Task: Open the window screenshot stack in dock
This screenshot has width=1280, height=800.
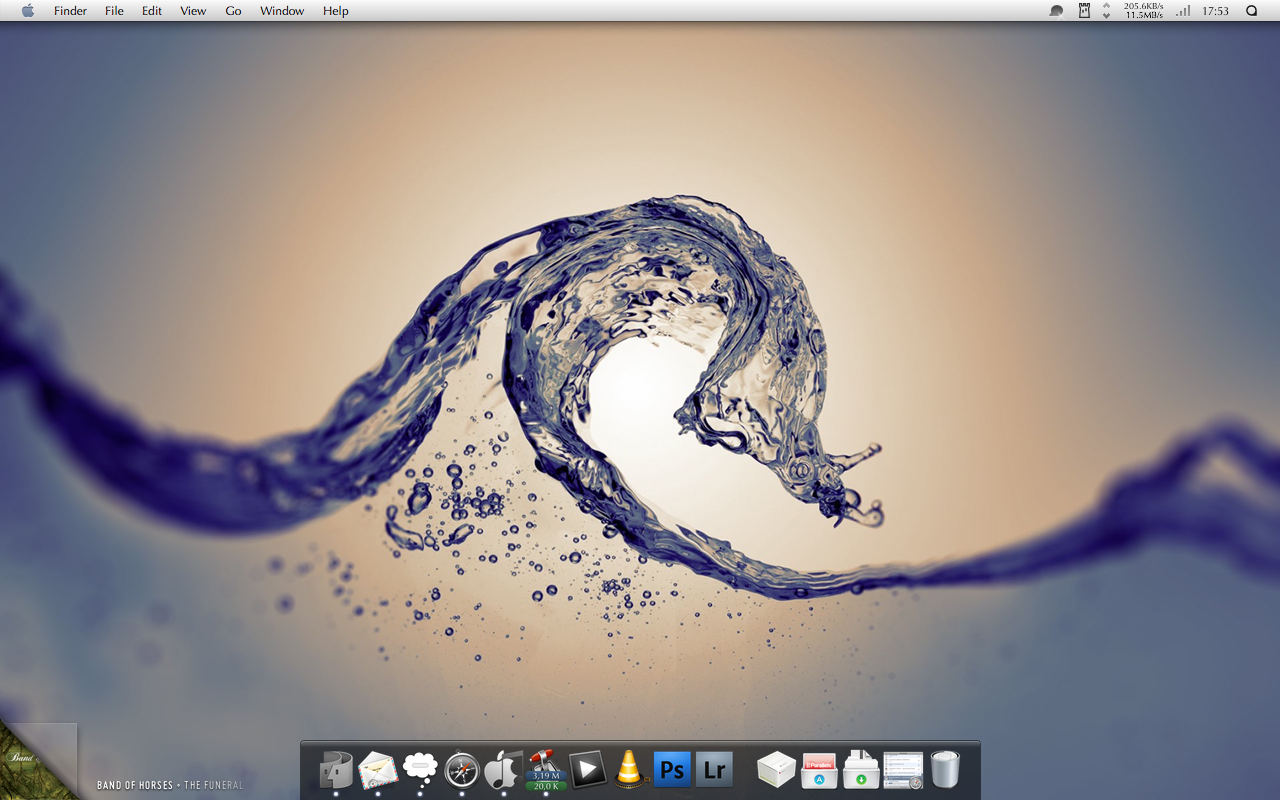Action: click(903, 770)
